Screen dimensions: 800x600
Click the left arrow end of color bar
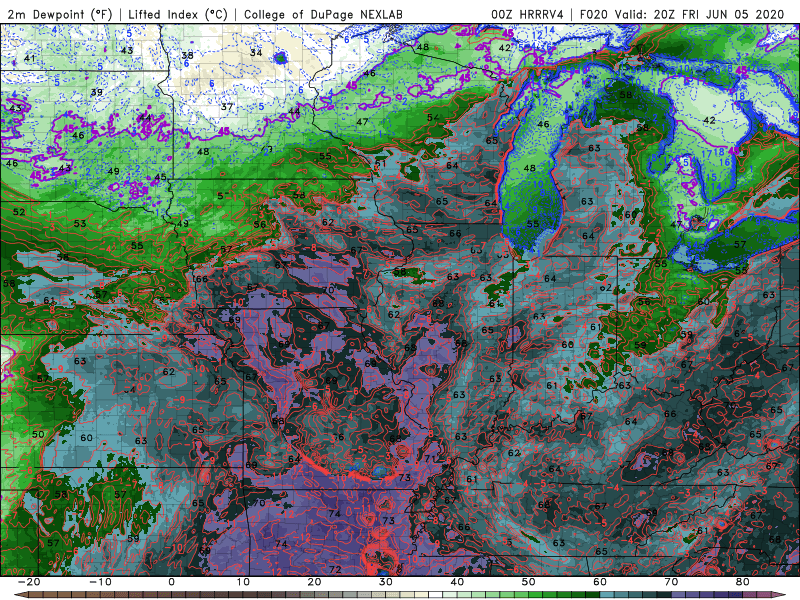pos(20,595)
